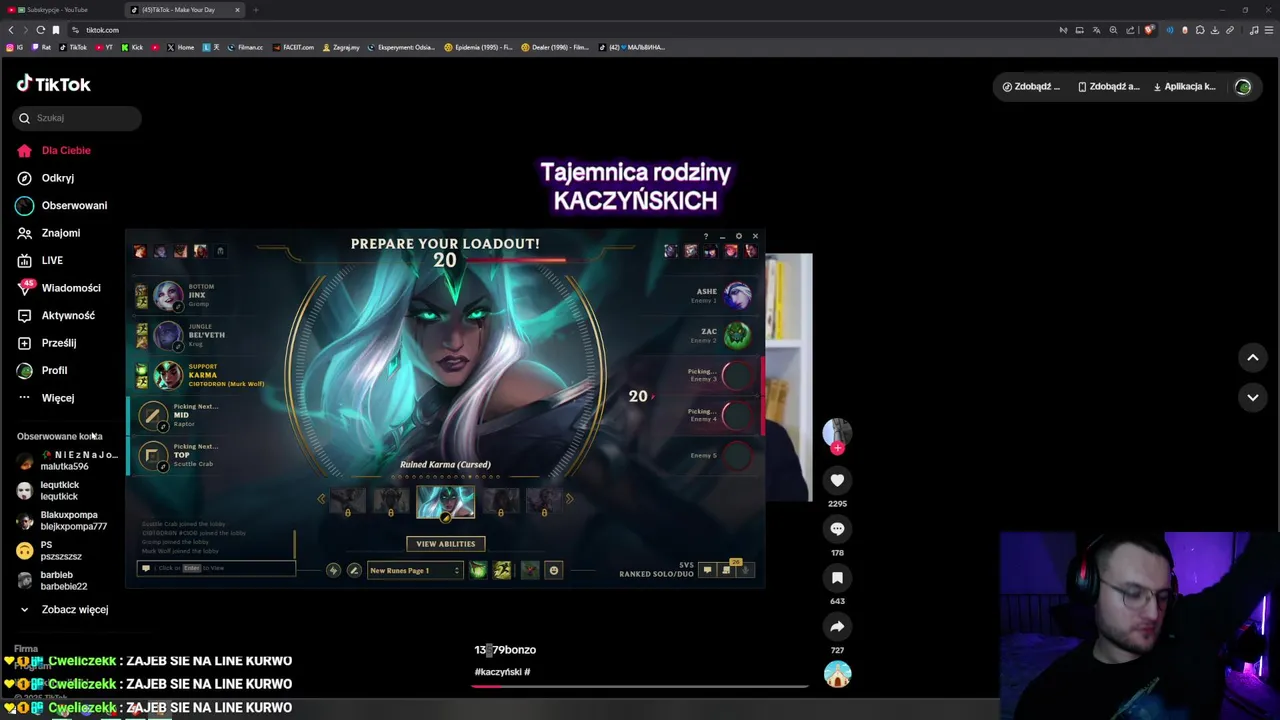The height and width of the screenshot is (720, 1280).
Task: Click Jinx portrait in team list
Action: (x=168, y=295)
